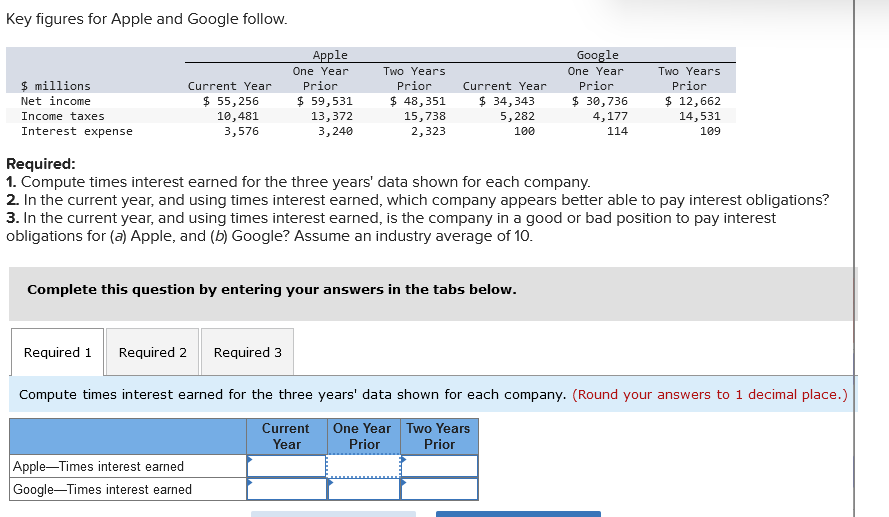Click the Google column group header
Screen dimensions: 889x517
point(598,55)
